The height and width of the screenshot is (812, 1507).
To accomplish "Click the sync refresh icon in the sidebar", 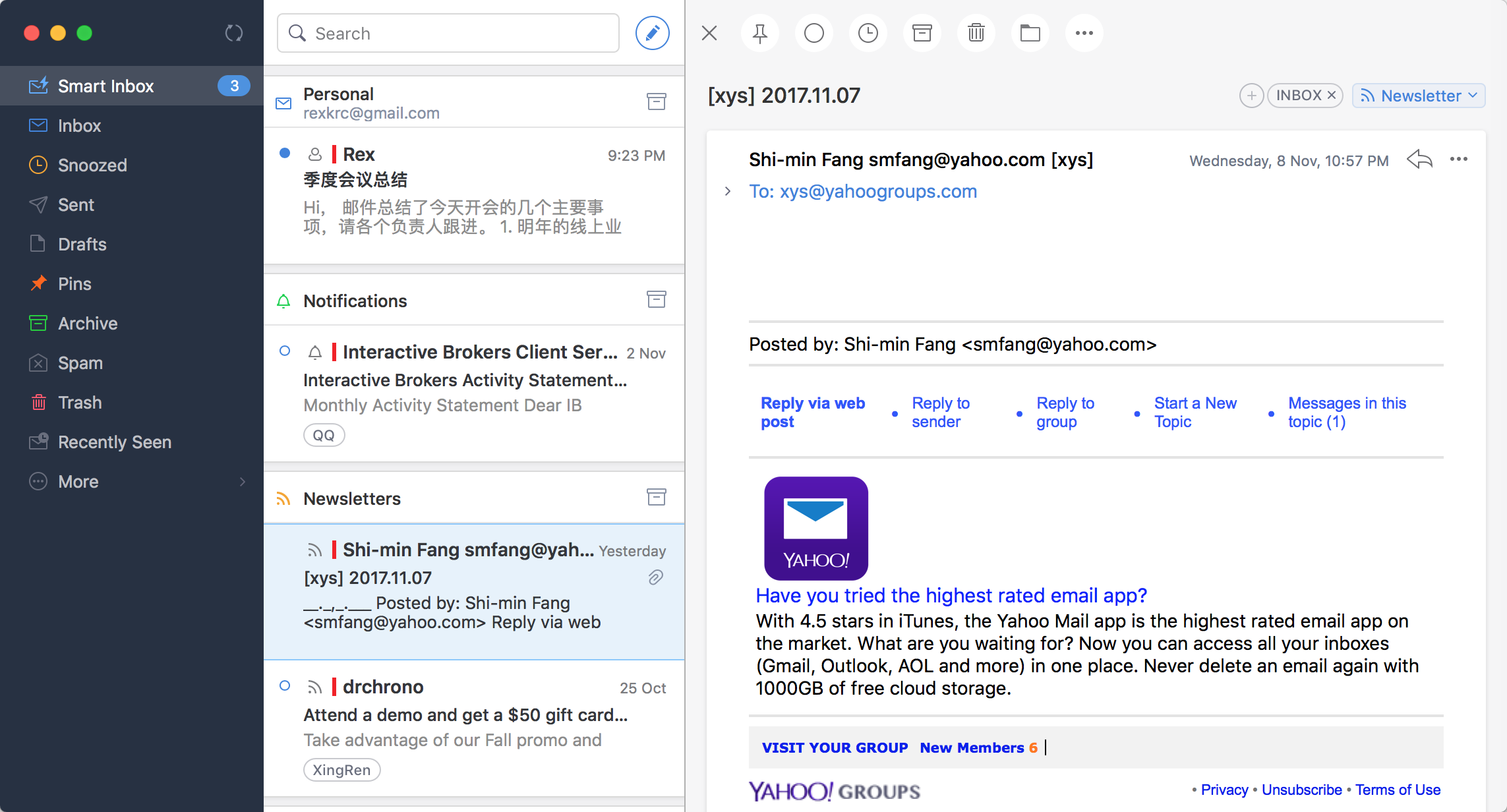I will tap(234, 33).
